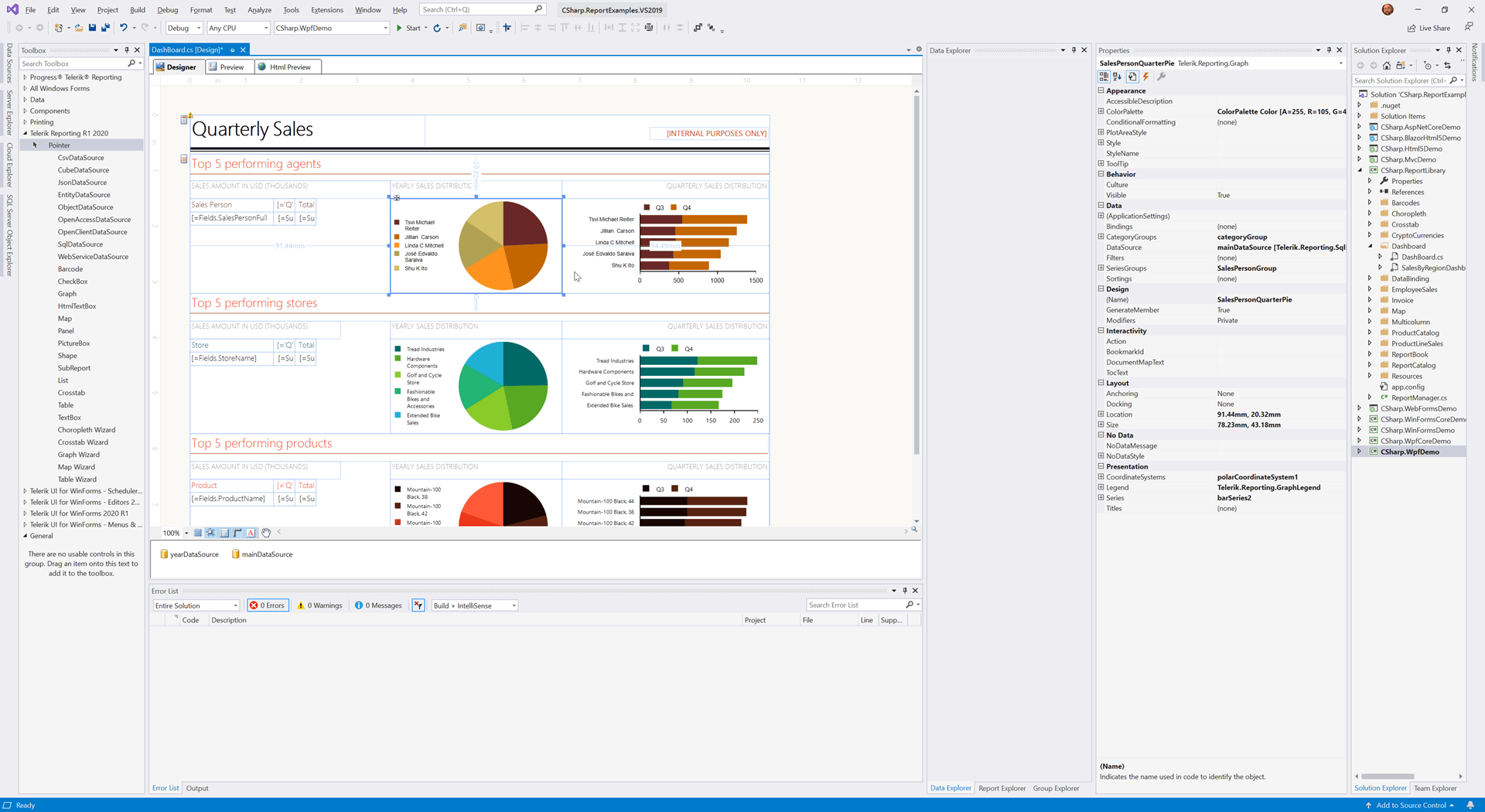
Task: Click the Start debugging button
Action: [x=409, y=28]
